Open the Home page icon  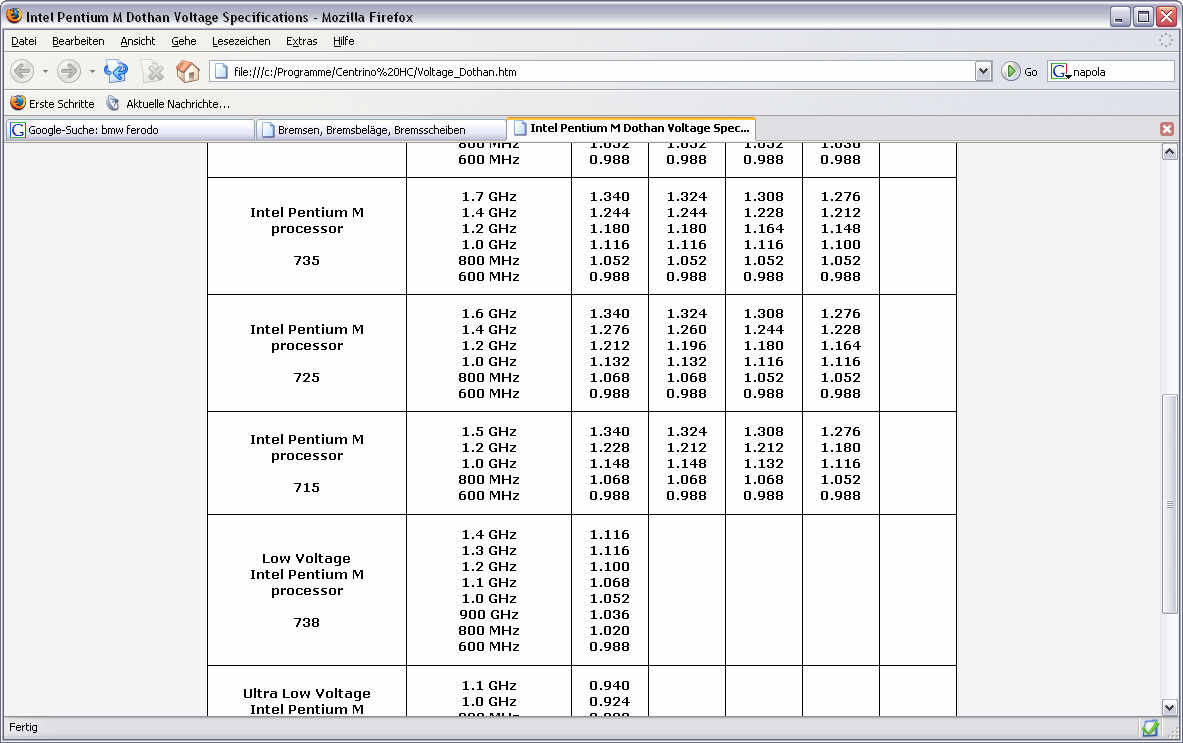188,72
